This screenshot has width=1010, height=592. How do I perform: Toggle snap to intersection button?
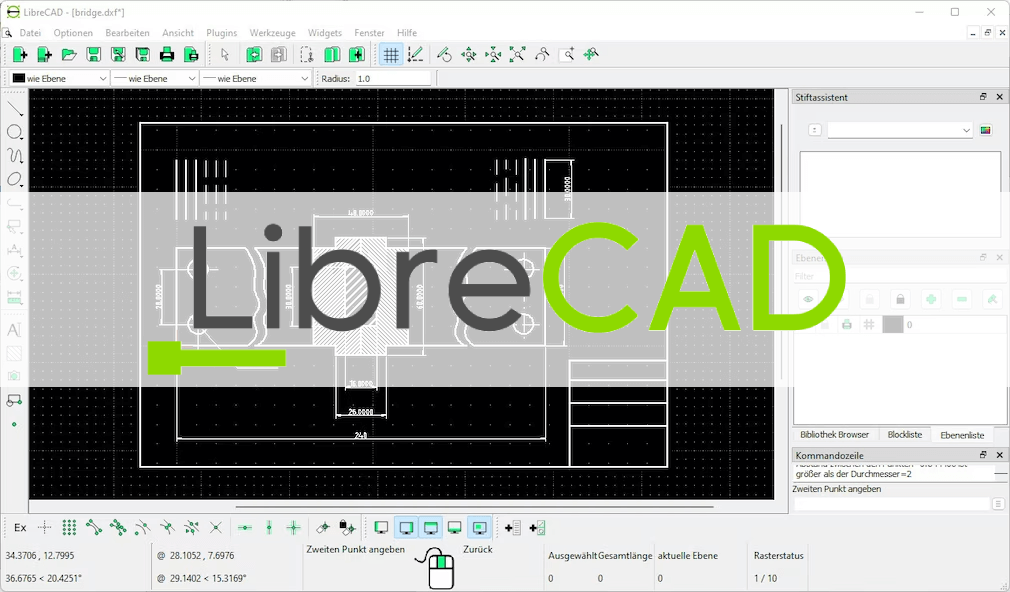[216, 528]
